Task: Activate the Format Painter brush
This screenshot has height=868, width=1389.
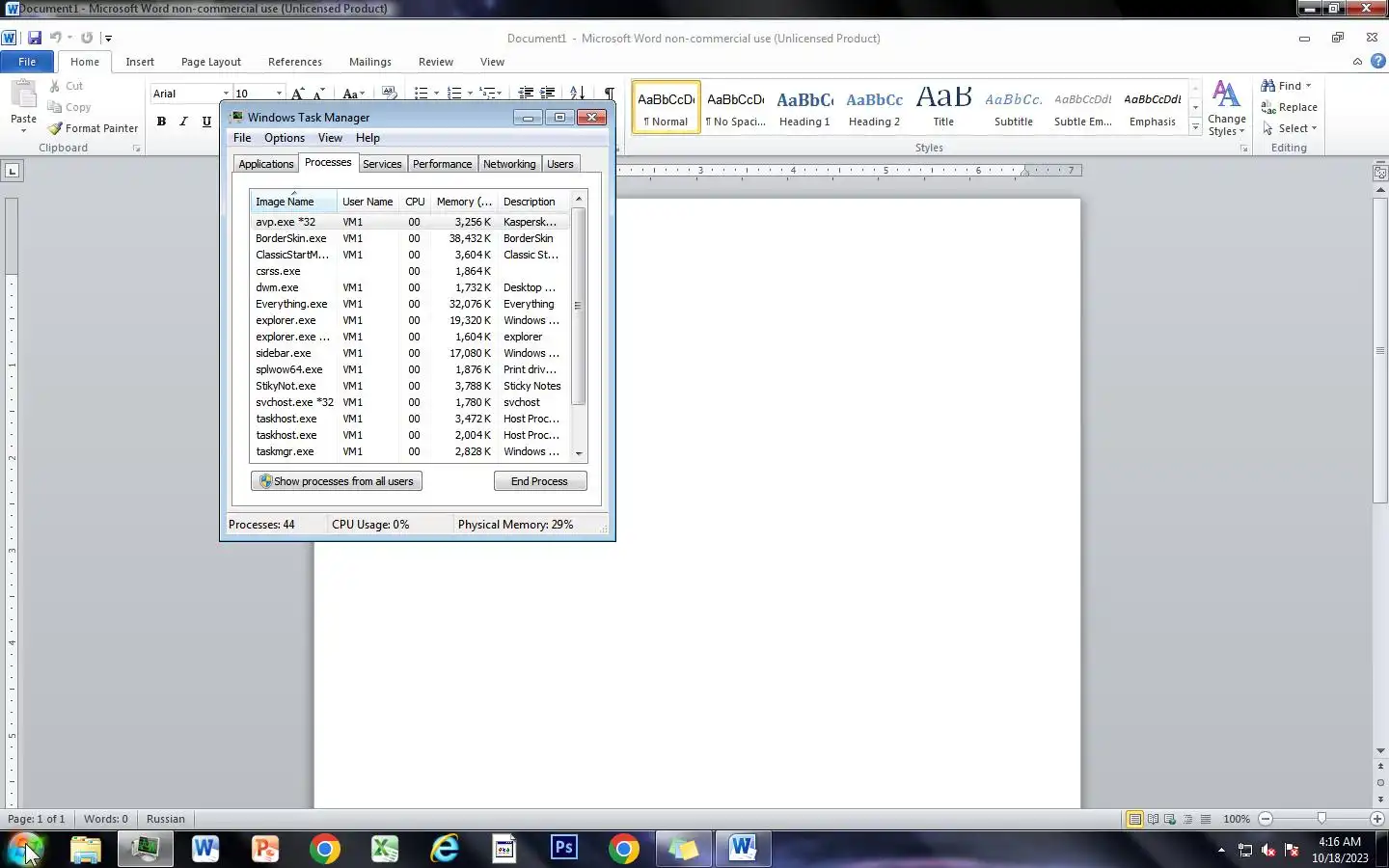Action: 93,128
